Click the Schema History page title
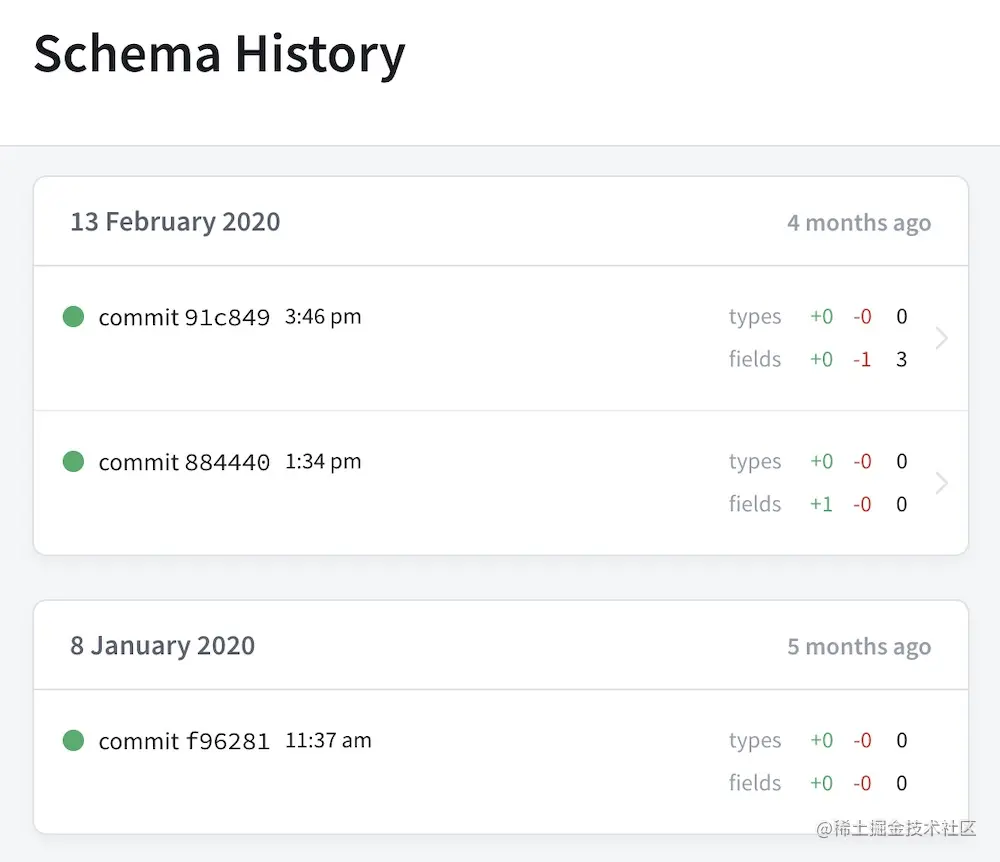 point(219,53)
